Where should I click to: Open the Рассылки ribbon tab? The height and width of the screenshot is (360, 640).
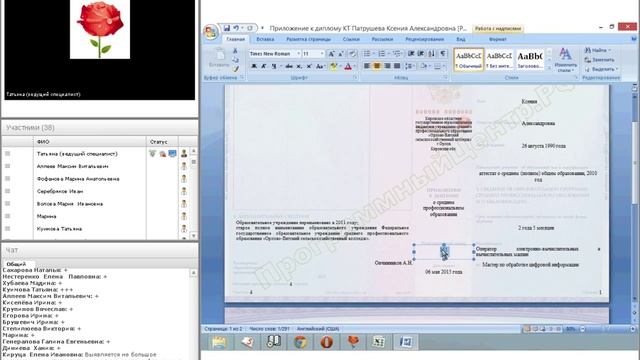[382, 39]
